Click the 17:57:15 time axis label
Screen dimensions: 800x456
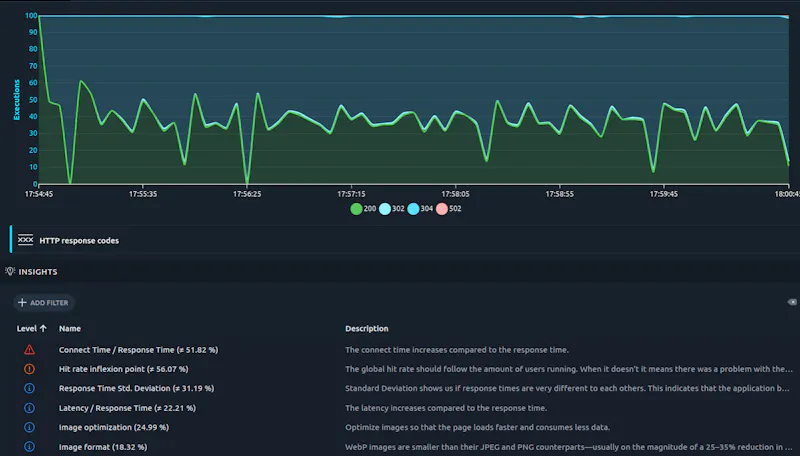coord(351,194)
